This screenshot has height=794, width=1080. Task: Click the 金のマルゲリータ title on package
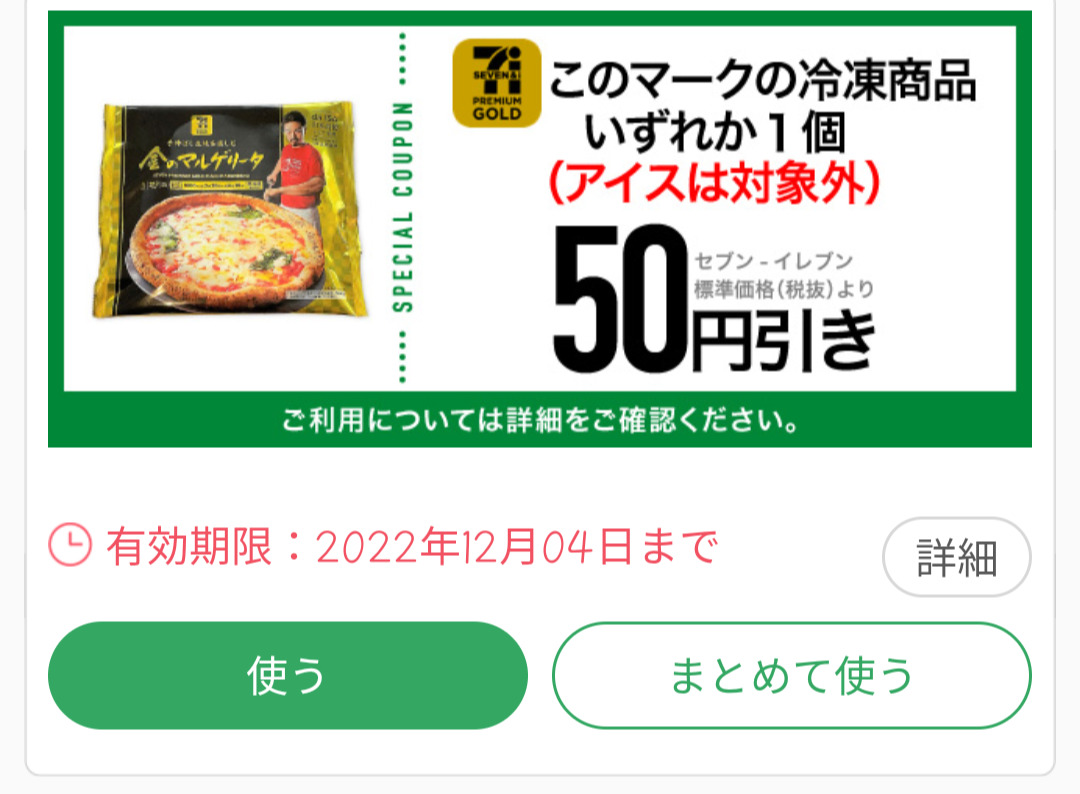pyautogui.click(x=201, y=160)
